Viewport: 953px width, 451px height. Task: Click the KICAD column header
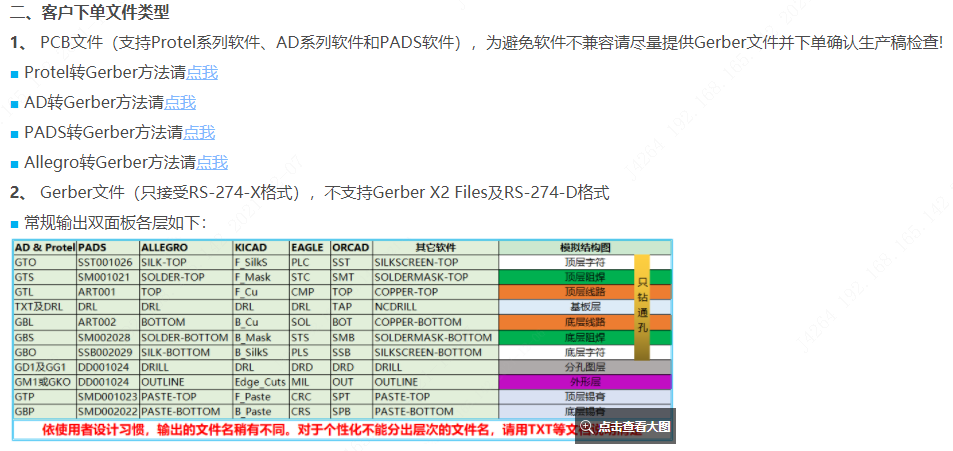pyautogui.click(x=251, y=247)
